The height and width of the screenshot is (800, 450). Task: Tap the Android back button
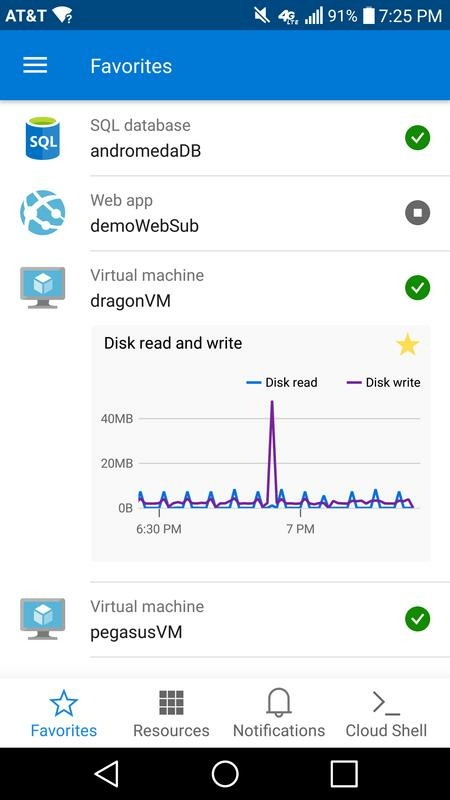pos(107,774)
